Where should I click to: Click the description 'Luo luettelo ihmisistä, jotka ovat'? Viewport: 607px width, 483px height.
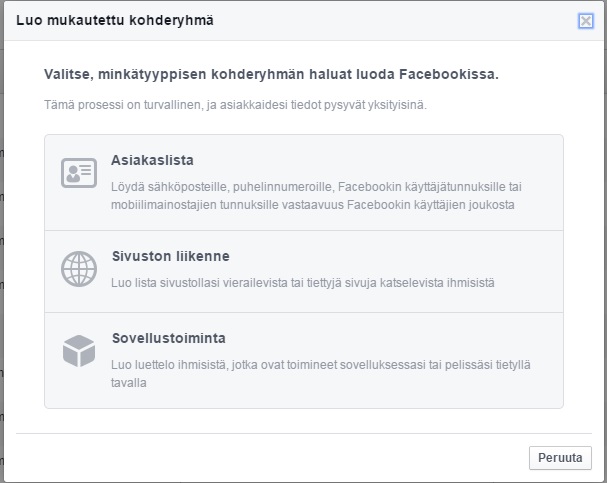click(x=321, y=374)
